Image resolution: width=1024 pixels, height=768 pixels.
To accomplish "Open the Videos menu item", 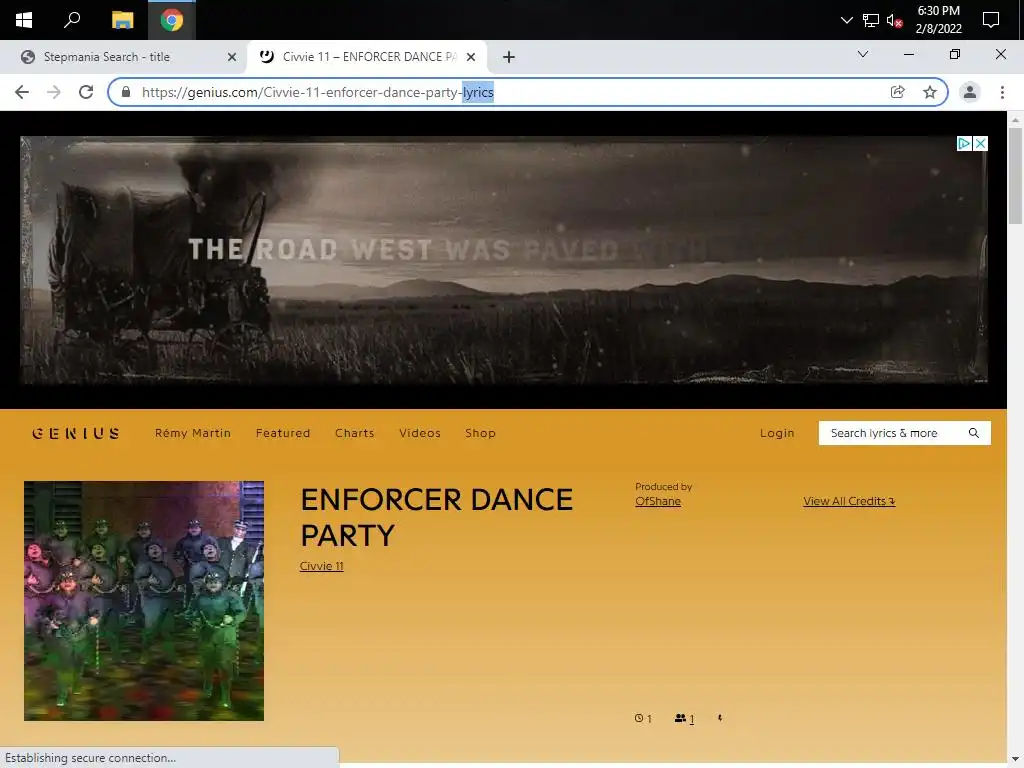I will click(420, 433).
